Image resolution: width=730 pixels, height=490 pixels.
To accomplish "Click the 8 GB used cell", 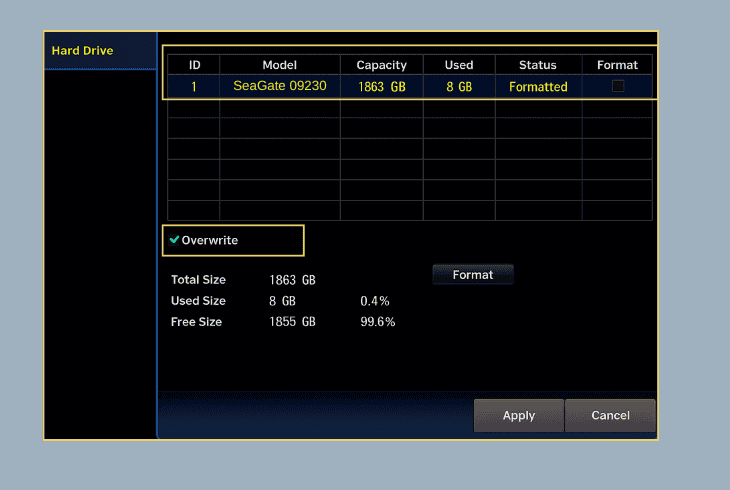I will pyautogui.click(x=459, y=86).
